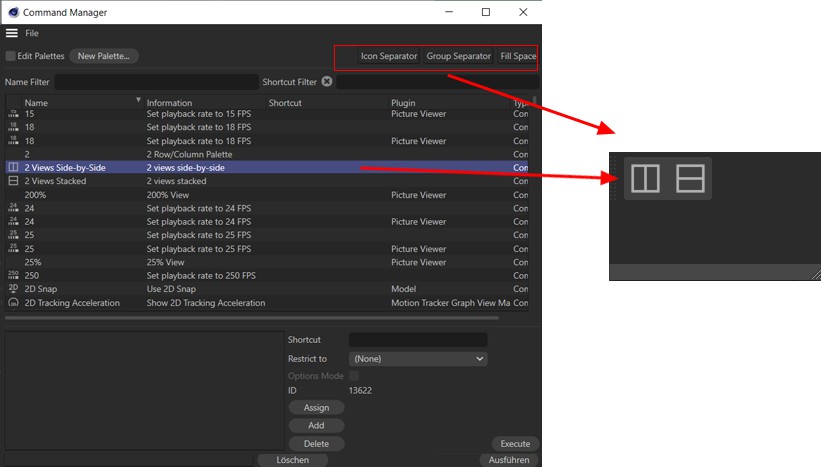Viewport: 821px width, 467px height.
Task: Click the 2 Views Stacked row icon
Action: [x=13, y=181]
